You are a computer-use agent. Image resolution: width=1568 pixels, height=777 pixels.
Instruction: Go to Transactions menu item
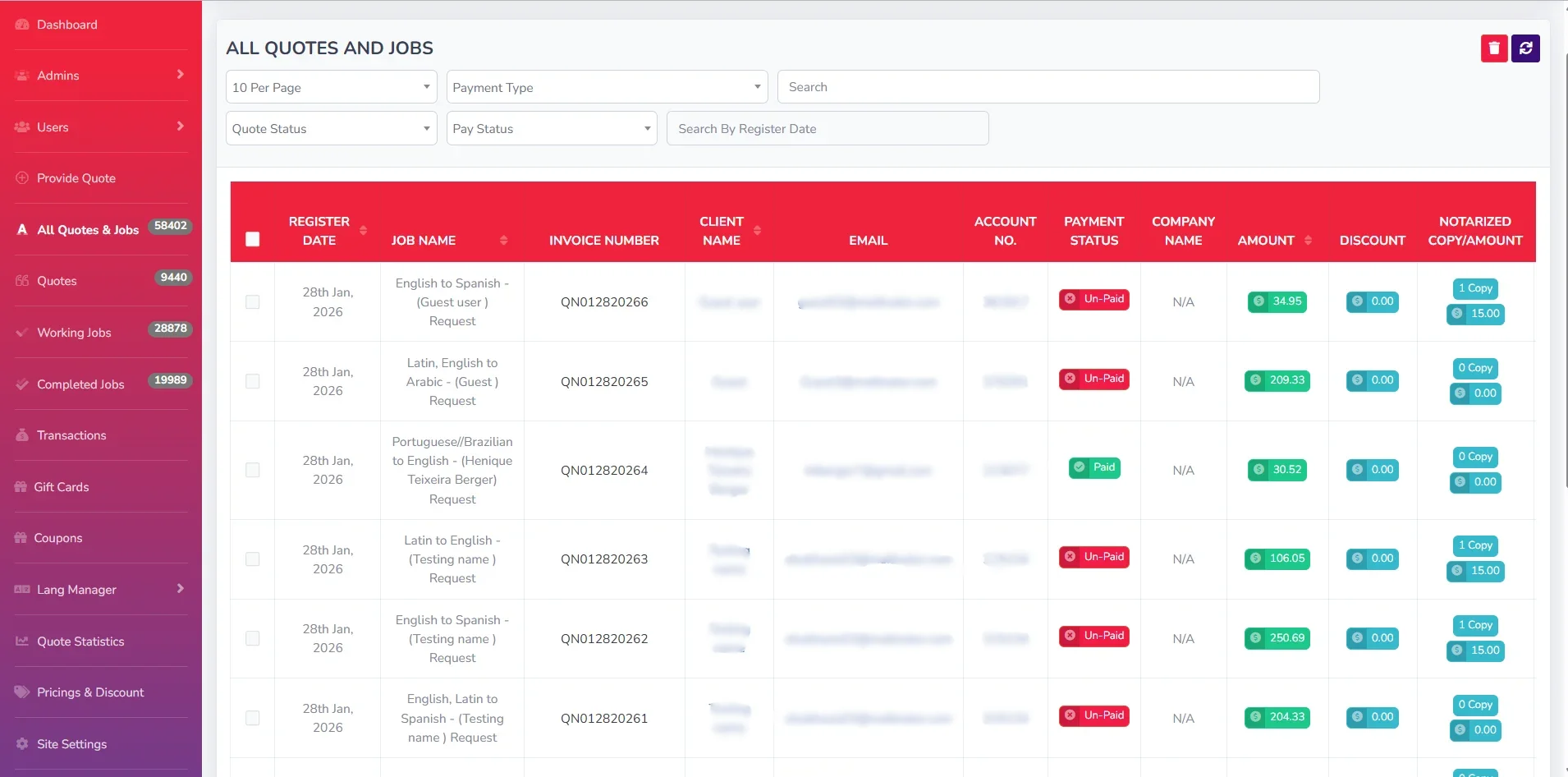(x=71, y=435)
